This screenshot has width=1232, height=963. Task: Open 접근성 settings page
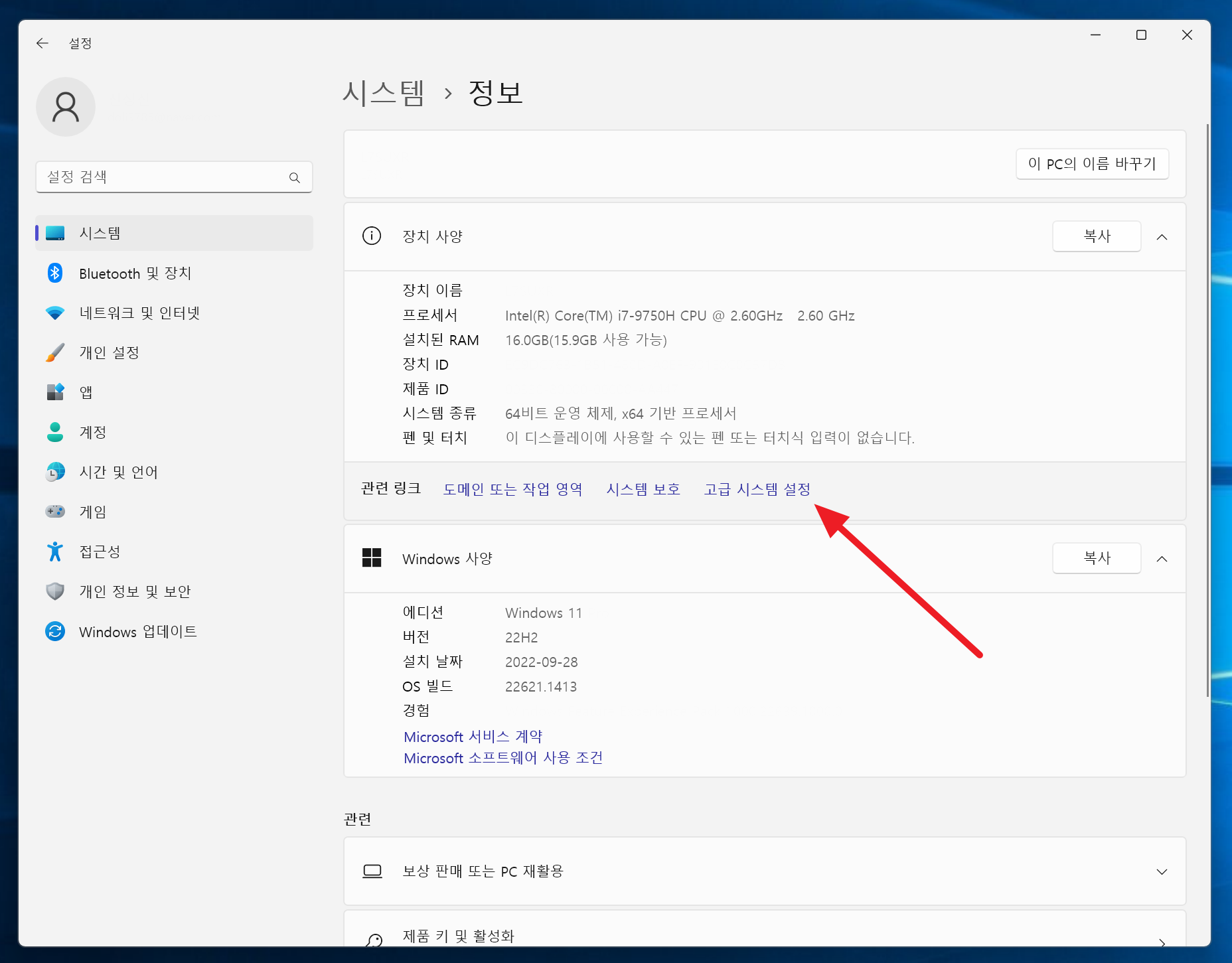click(174, 552)
